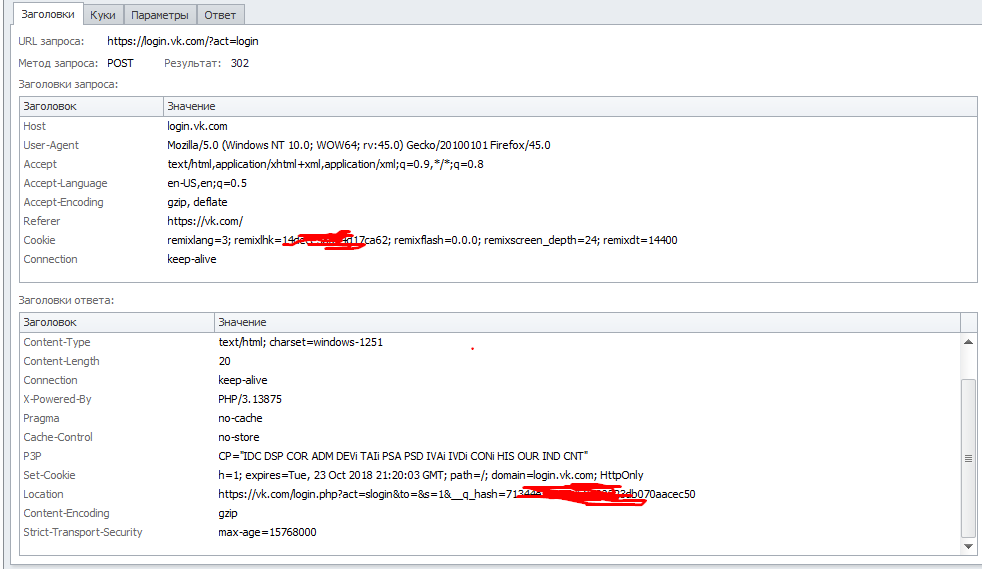This screenshot has width=982, height=569.
Task: Select the Content-Type response row
Action: 490,342
